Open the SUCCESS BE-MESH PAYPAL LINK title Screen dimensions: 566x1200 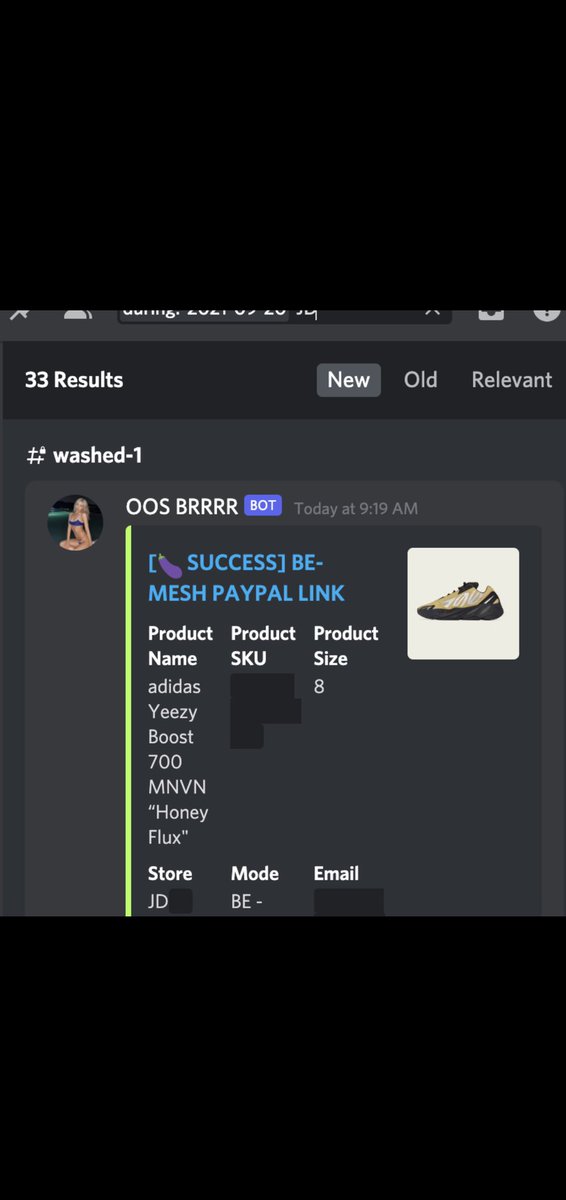click(247, 577)
